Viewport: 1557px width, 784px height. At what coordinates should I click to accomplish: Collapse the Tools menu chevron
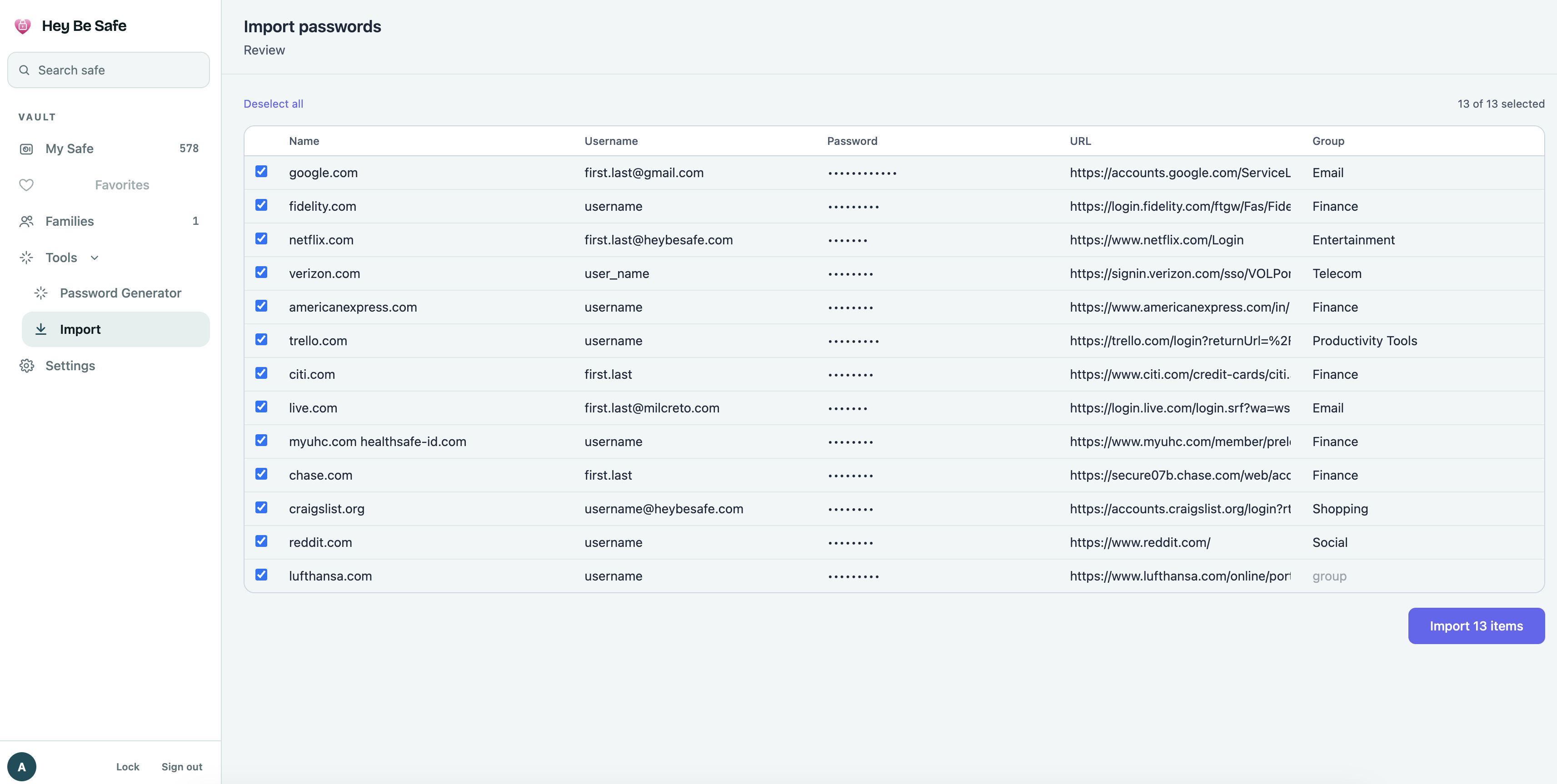(94, 258)
